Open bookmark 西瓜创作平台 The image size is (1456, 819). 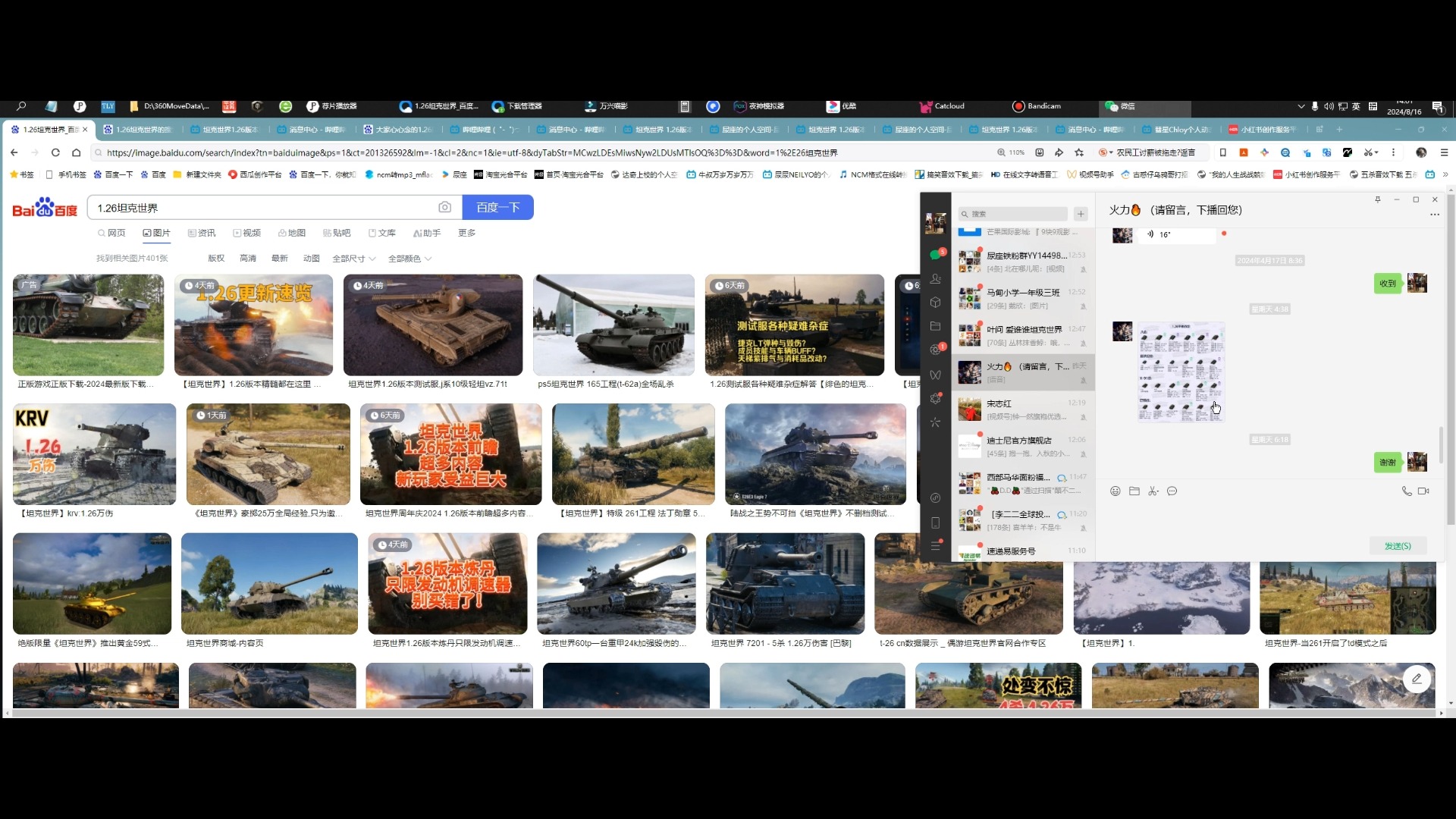(x=255, y=174)
